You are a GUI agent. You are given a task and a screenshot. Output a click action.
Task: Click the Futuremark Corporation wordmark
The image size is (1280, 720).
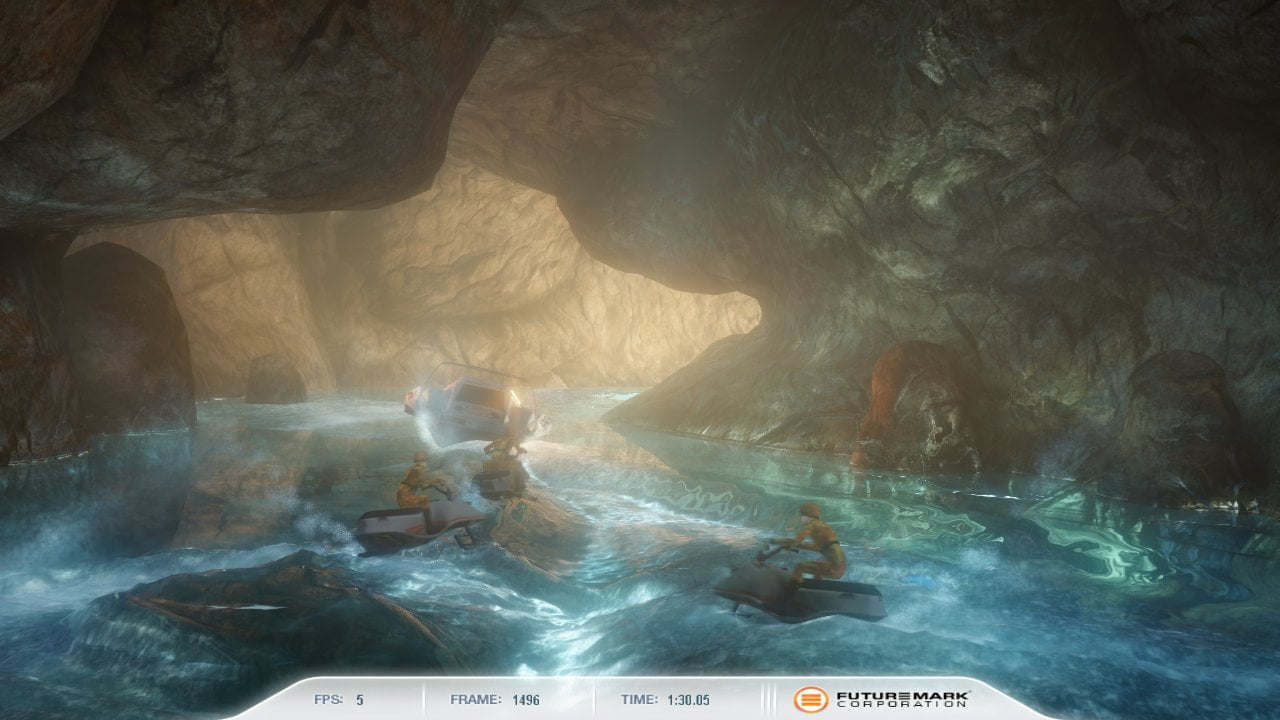(x=902, y=699)
